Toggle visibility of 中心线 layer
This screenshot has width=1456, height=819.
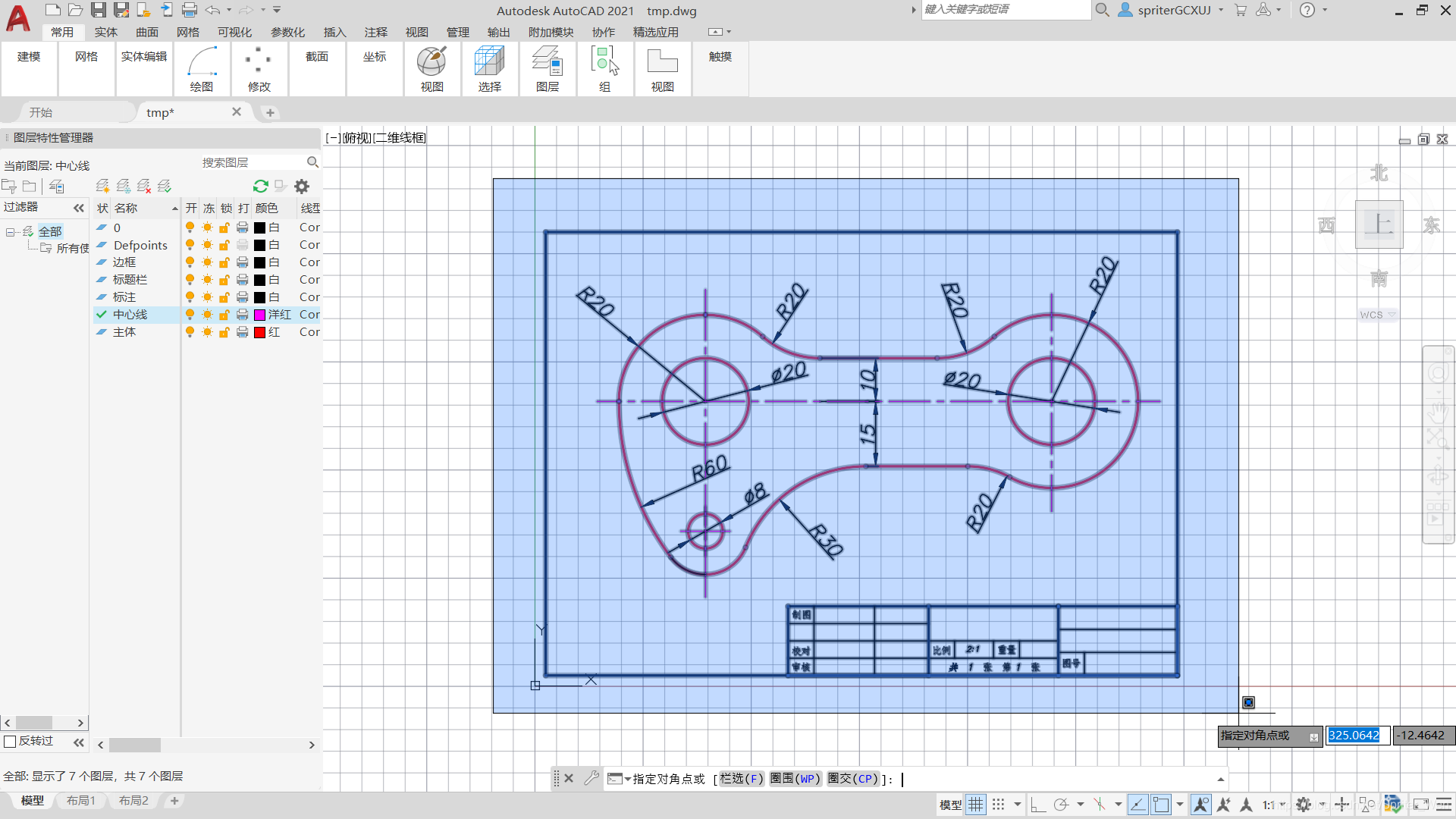tap(189, 314)
